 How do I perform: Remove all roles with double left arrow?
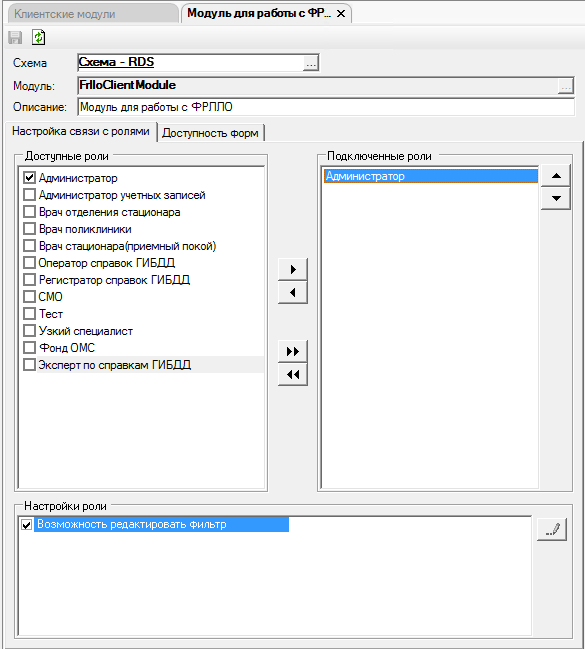[x=293, y=375]
